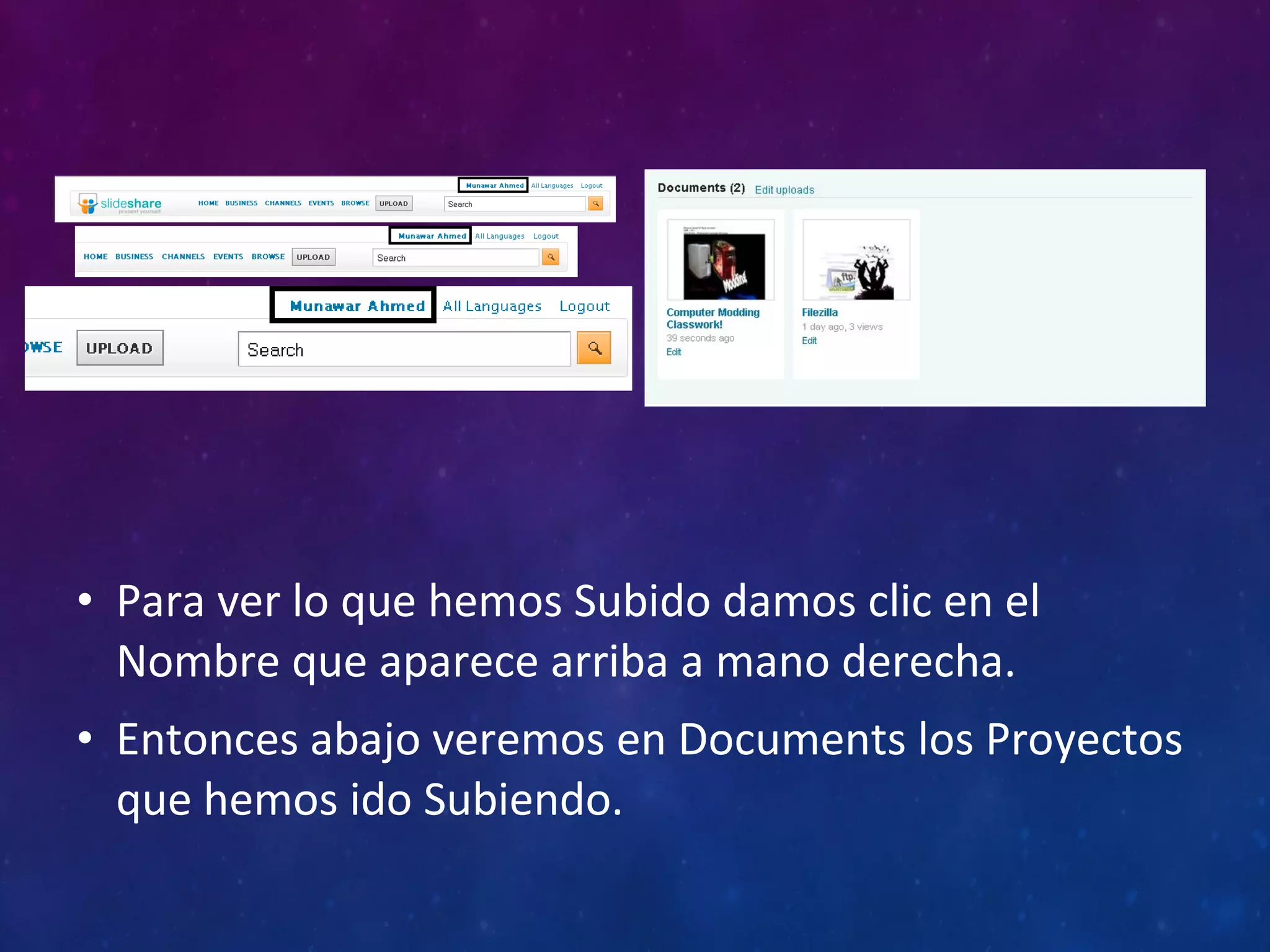Screen dimensions: 1270x952
Task: Click the Search box in the middle-sized header
Action: (x=456, y=258)
